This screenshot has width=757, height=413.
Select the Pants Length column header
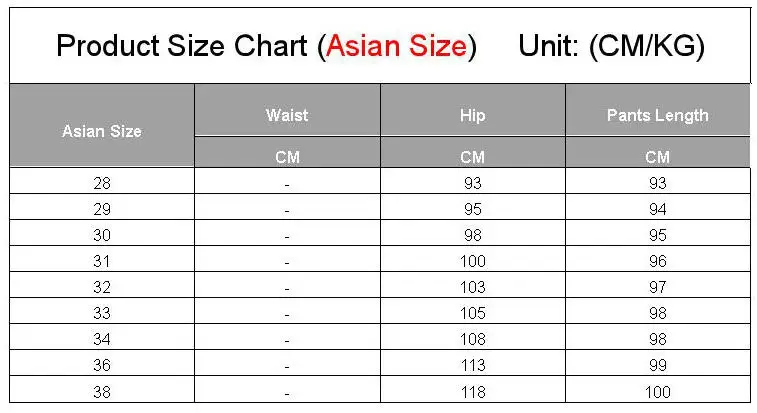tap(658, 115)
